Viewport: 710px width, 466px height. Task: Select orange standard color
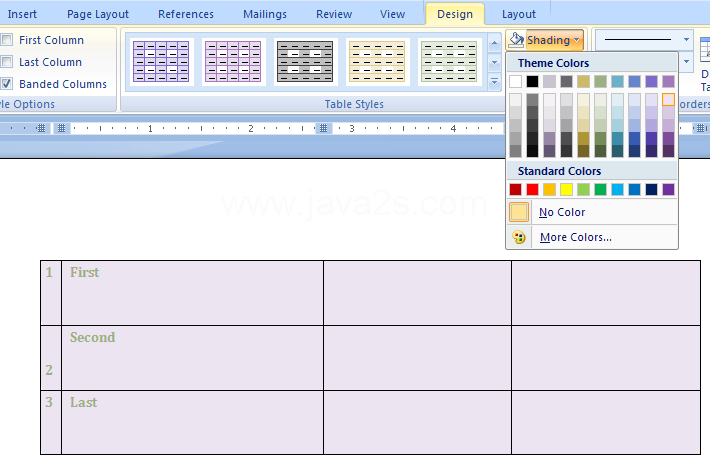(x=549, y=189)
